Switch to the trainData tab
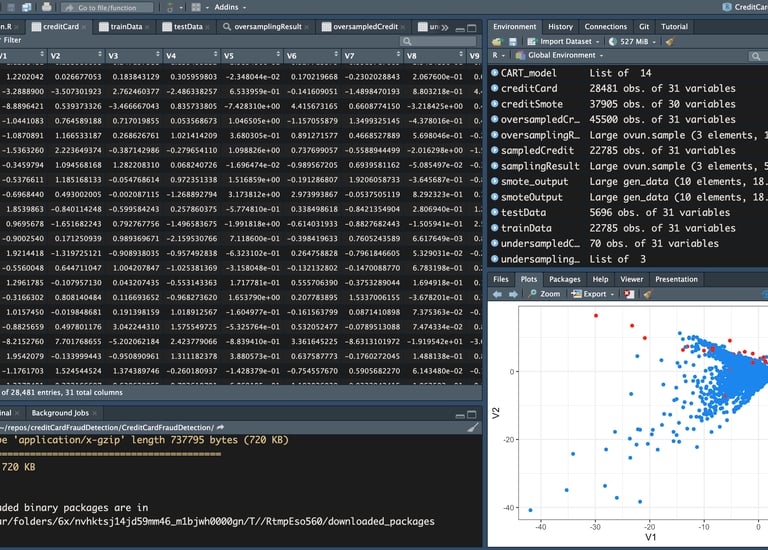 click(x=125, y=26)
